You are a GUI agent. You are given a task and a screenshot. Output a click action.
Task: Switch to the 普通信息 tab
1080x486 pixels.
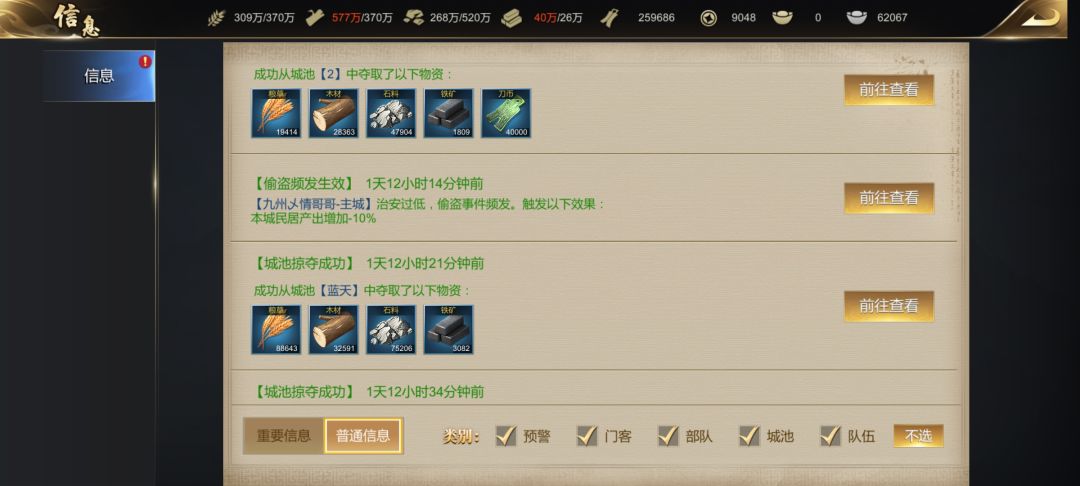point(363,436)
